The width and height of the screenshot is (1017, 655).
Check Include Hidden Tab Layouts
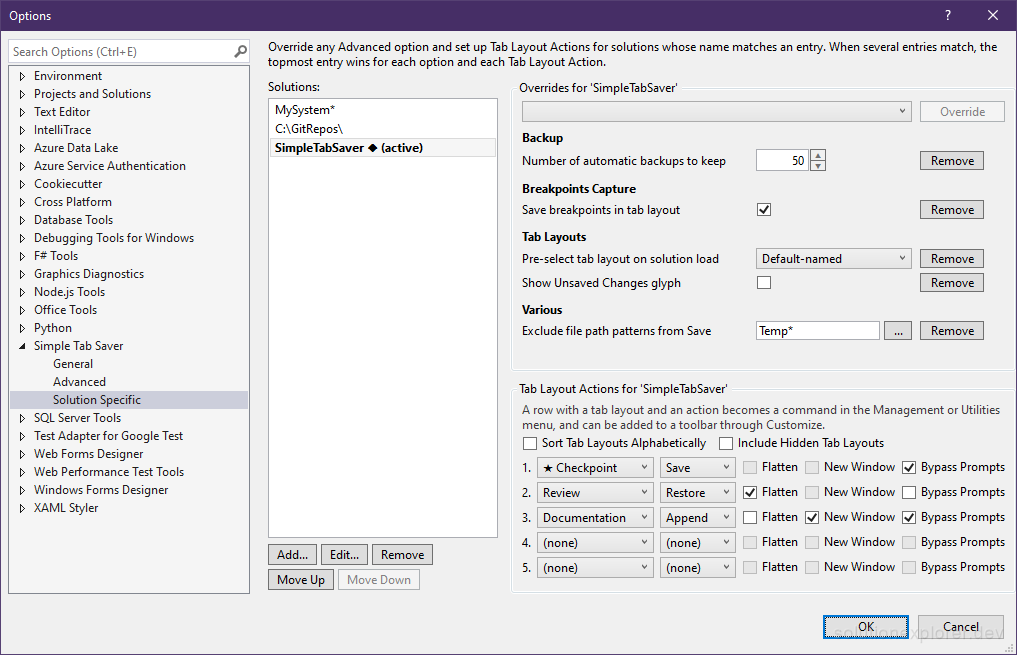[x=726, y=443]
